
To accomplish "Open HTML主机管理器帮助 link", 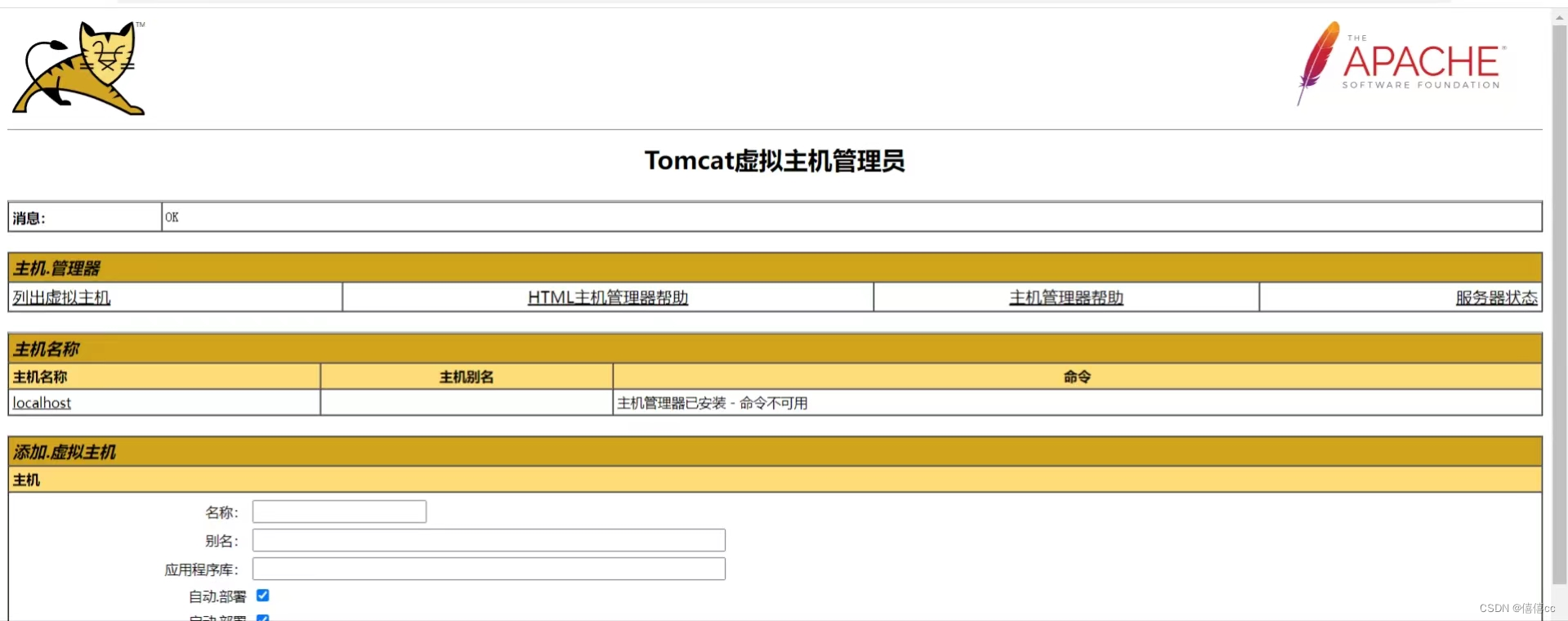I will [x=608, y=297].
